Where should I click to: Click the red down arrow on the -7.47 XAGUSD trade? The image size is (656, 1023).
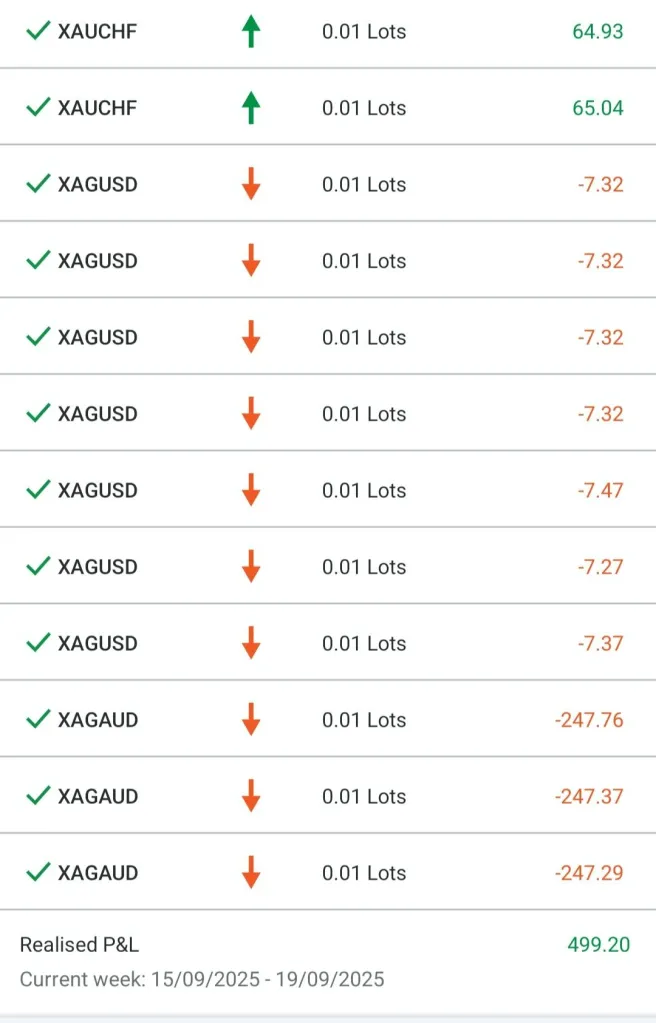(x=251, y=491)
